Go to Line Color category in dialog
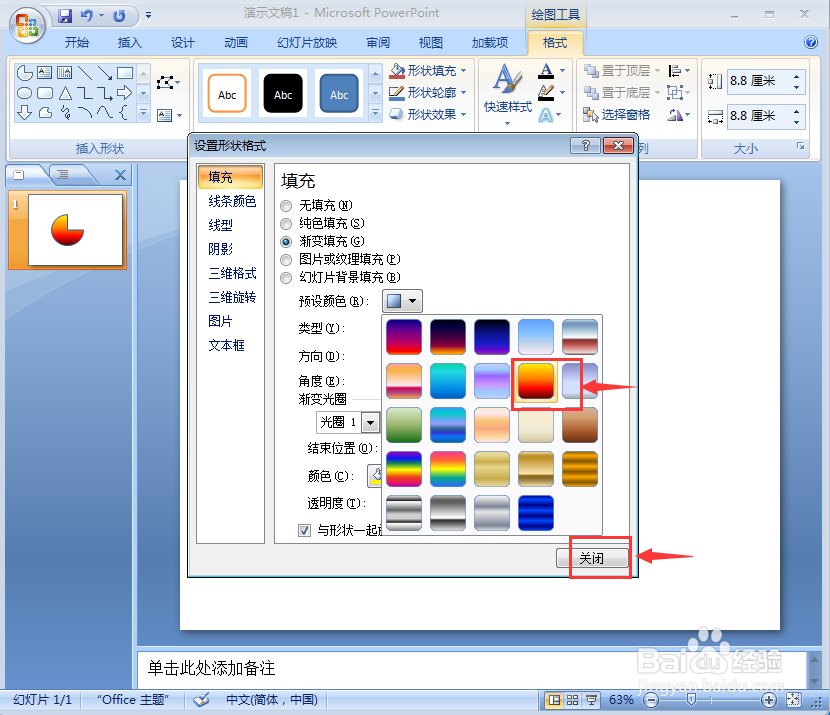The width and height of the screenshot is (830, 715). click(x=232, y=201)
